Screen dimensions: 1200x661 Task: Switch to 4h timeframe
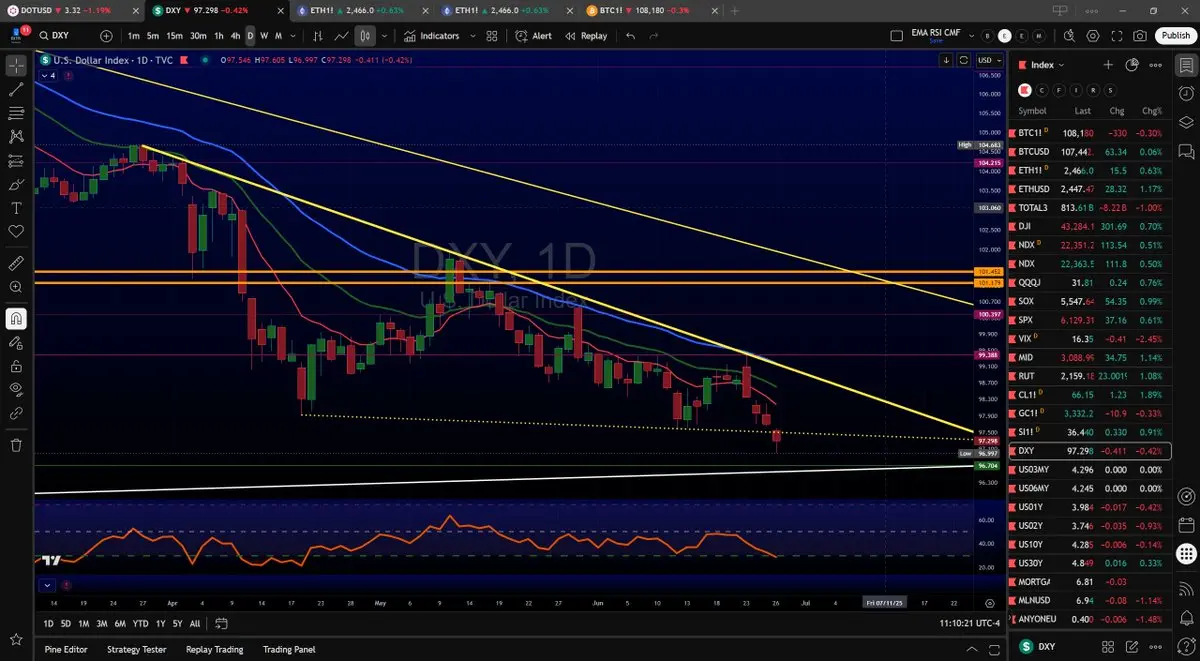235,36
